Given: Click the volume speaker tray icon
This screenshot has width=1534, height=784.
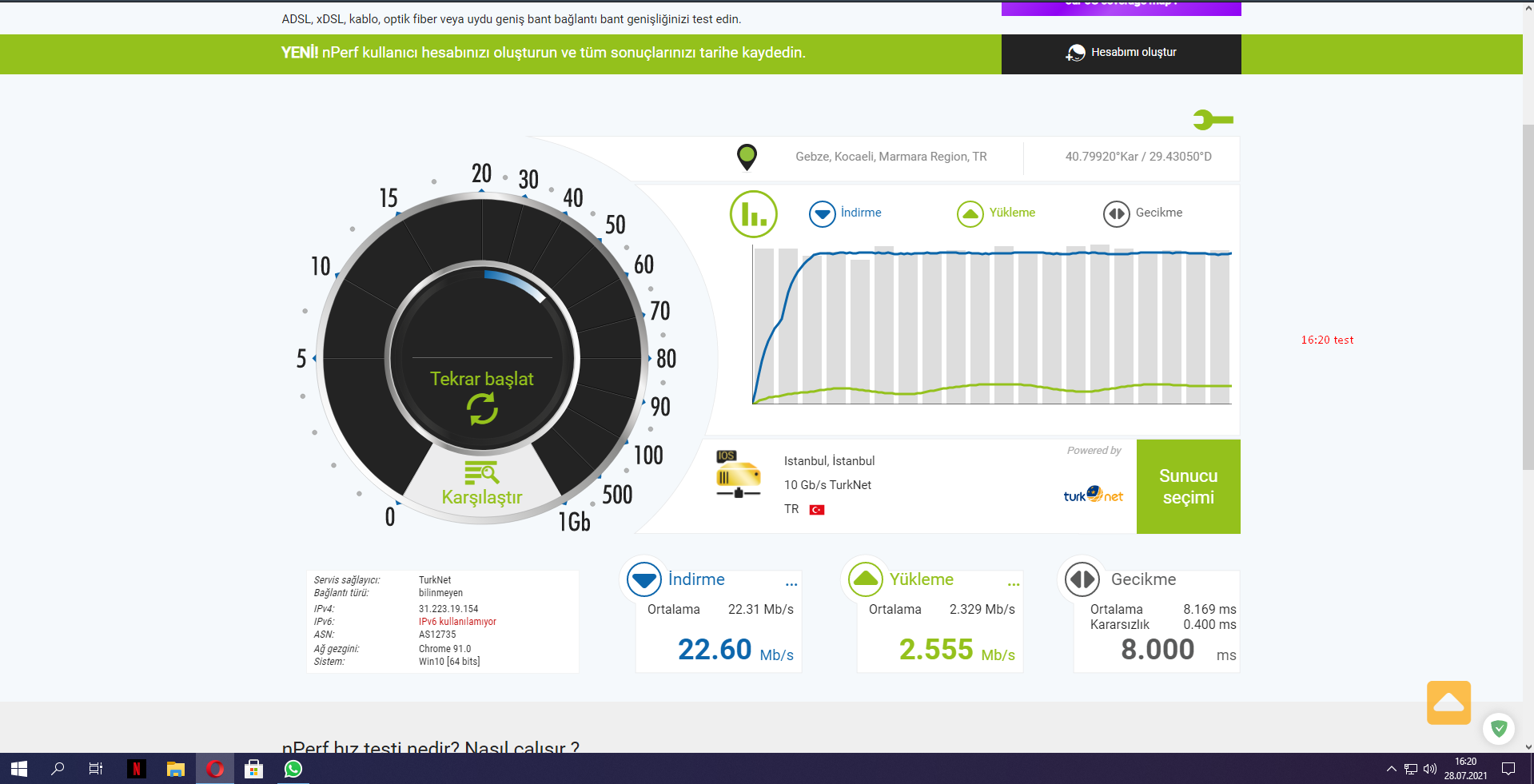Looking at the screenshot, I should coord(1430,769).
